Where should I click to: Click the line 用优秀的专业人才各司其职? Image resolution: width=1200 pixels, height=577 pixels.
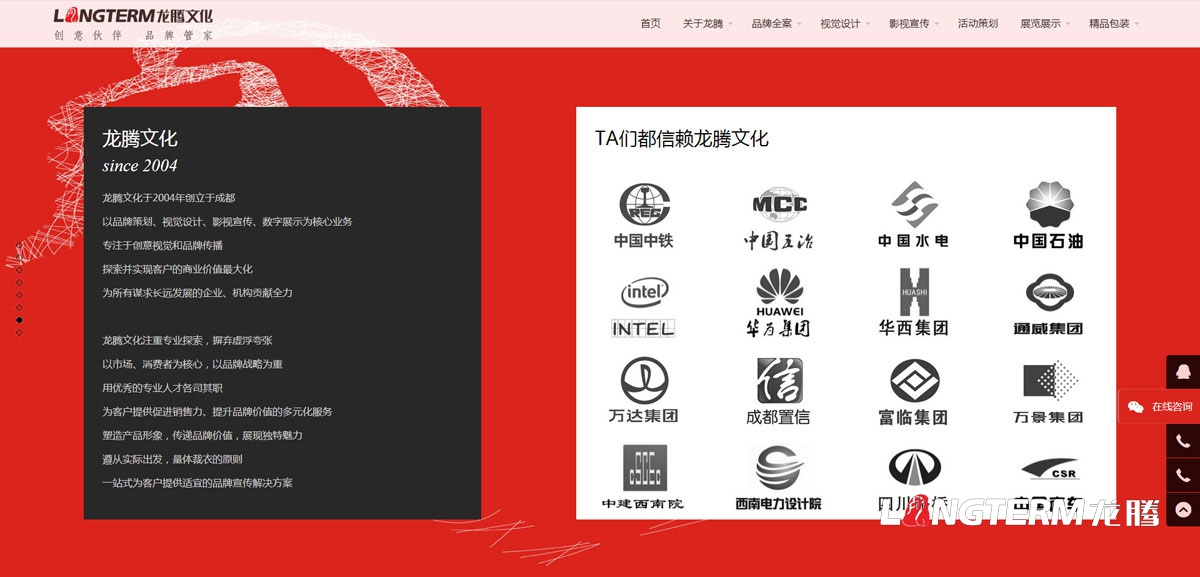(x=162, y=388)
